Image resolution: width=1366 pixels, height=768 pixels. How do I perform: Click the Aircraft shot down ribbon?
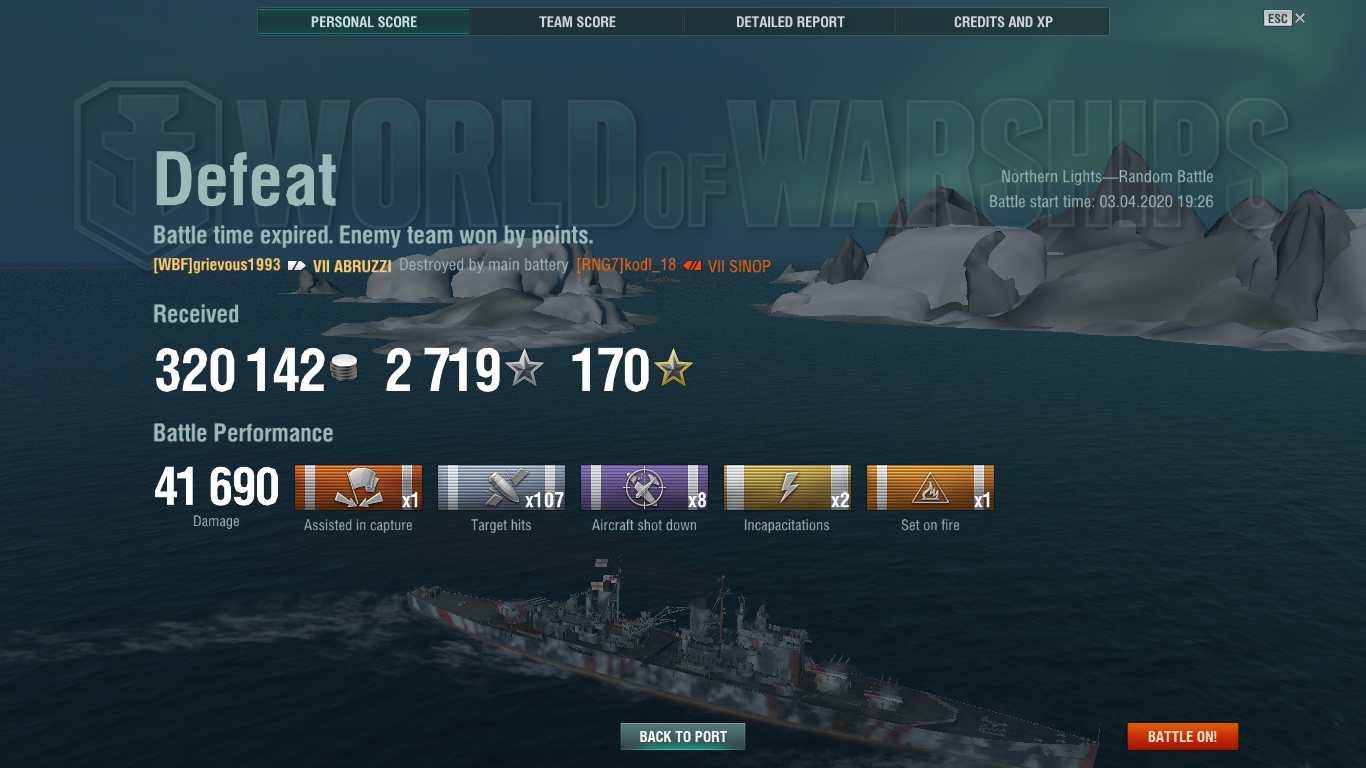pos(644,488)
